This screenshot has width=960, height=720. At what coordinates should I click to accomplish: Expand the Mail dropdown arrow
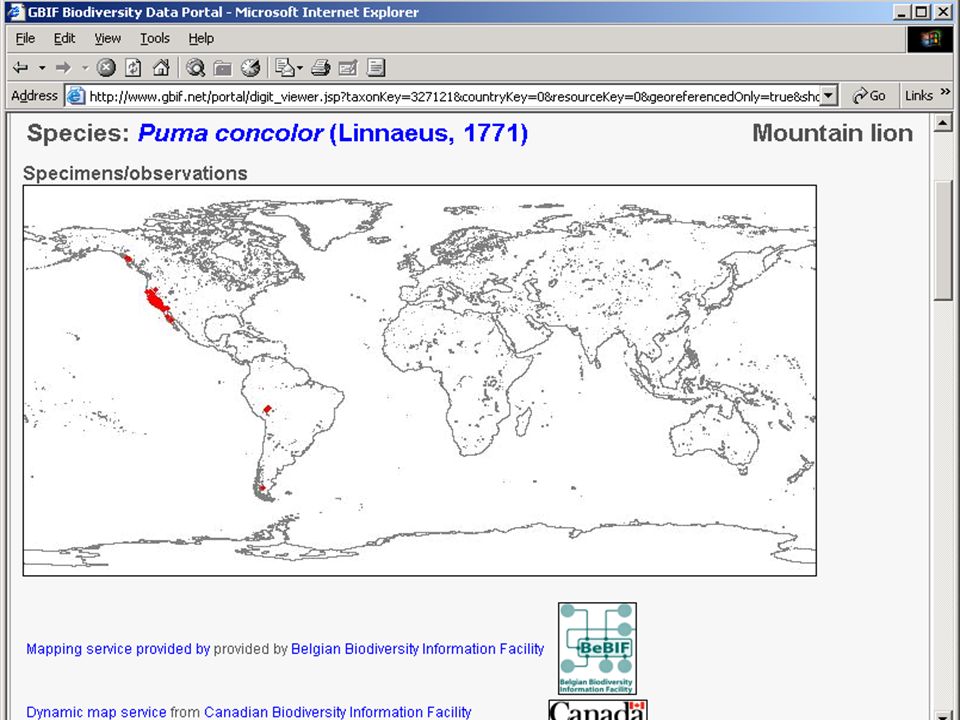[300, 67]
